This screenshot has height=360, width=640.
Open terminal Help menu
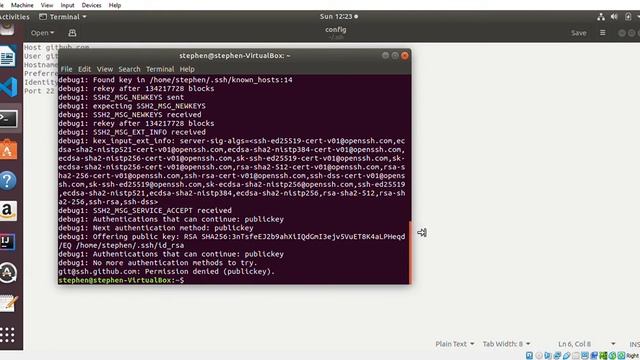(187, 69)
